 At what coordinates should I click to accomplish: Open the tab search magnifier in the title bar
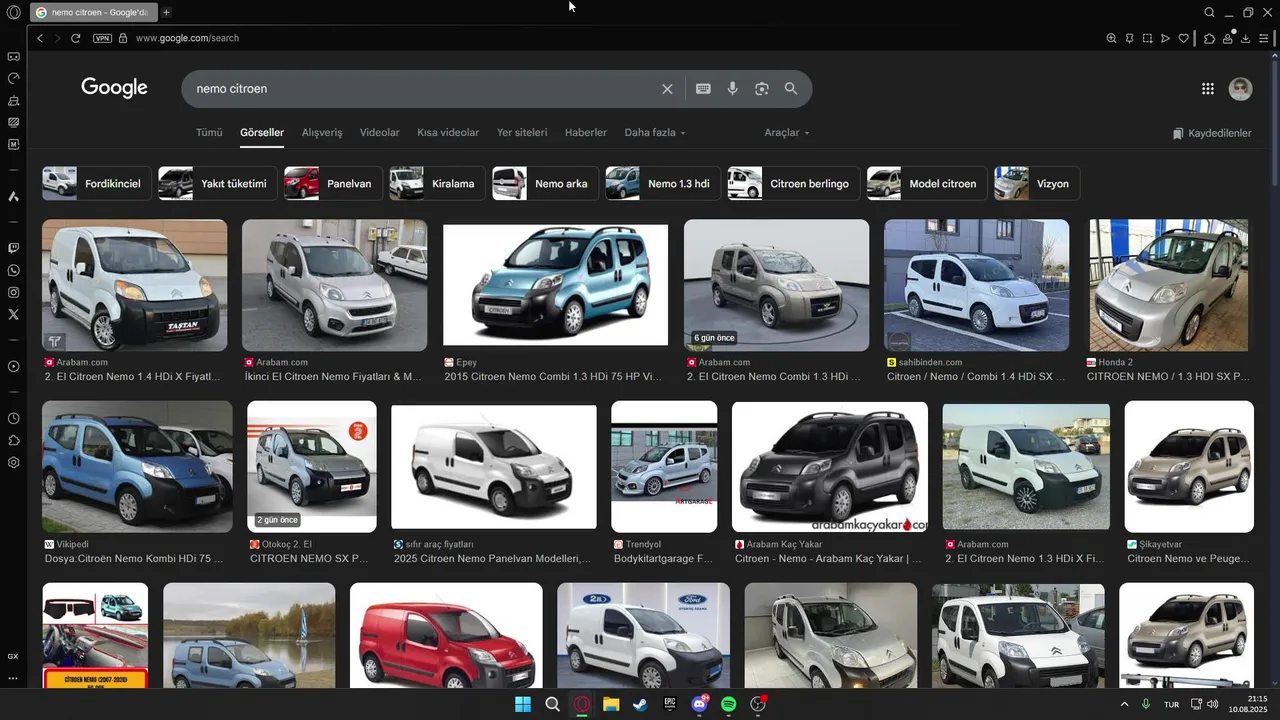[1210, 12]
